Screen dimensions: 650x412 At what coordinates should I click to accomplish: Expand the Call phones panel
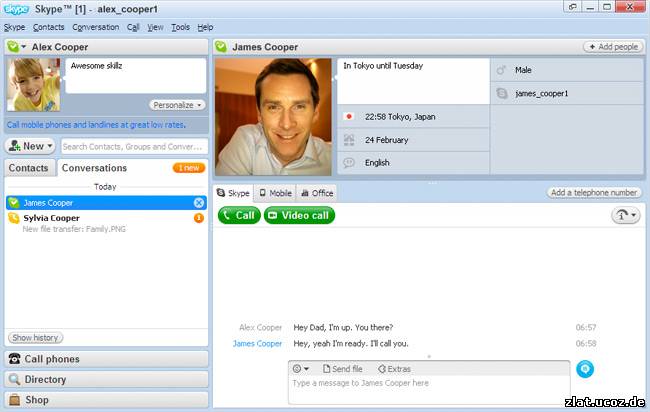click(106, 359)
